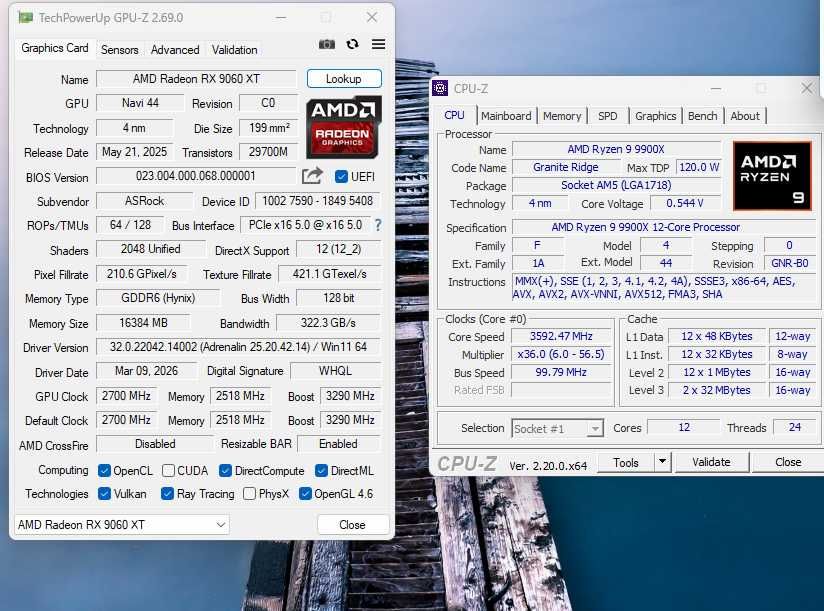824x611 pixels.
Task: Toggle the OpenGL 4.6 checkbox
Action: pyautogui.click(x=305, y=494)
